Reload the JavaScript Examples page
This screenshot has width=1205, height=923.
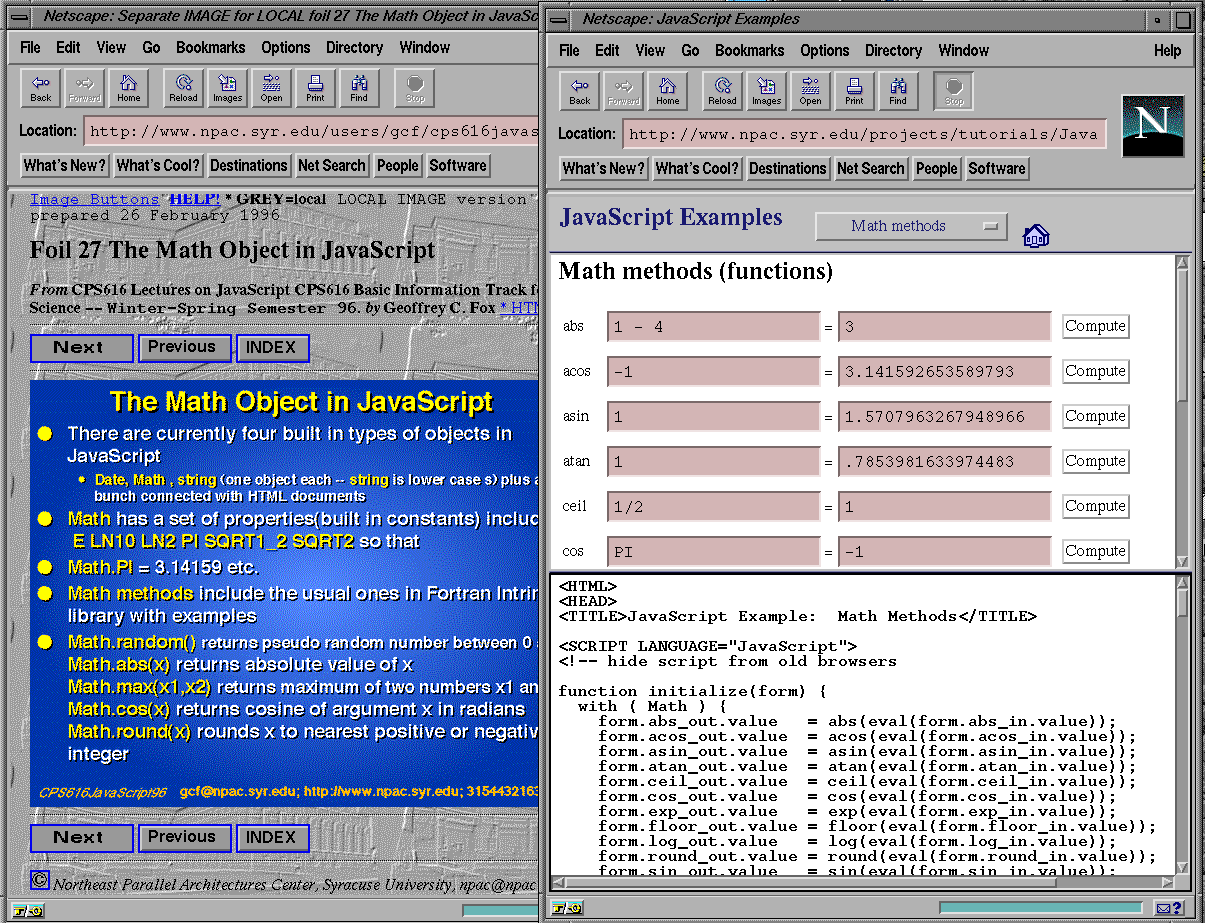click(x=722, y=91)
